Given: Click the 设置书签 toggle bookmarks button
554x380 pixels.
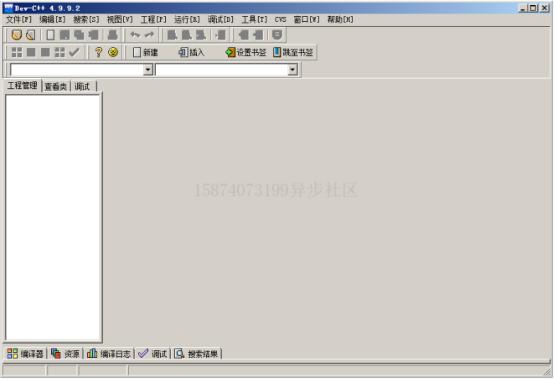Looking at the screenshot, I should pos(246,52).
